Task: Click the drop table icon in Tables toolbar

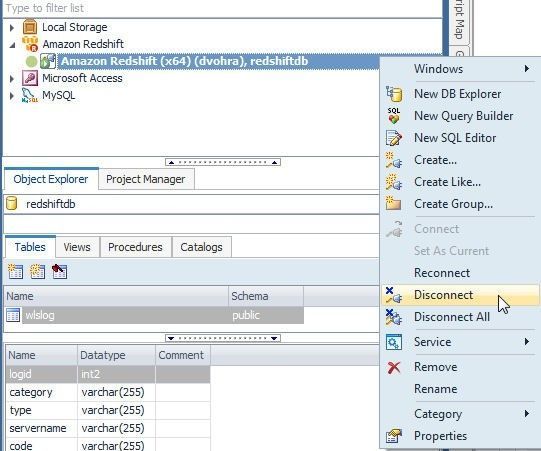Action: [x=59, y=272]
